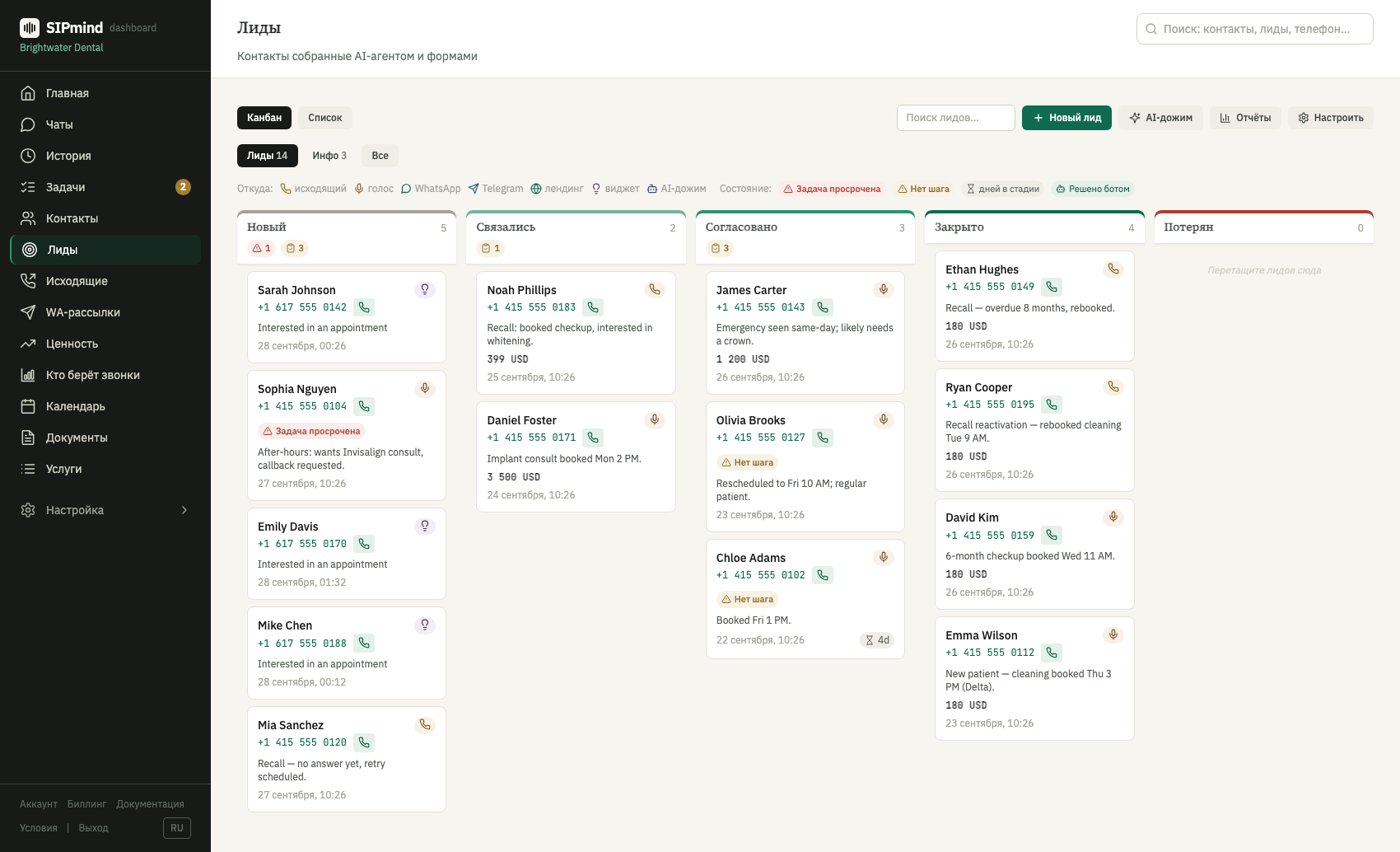Select the Все tab
The height and width of the screenshot is (852, 1400).
coord(380,156)
